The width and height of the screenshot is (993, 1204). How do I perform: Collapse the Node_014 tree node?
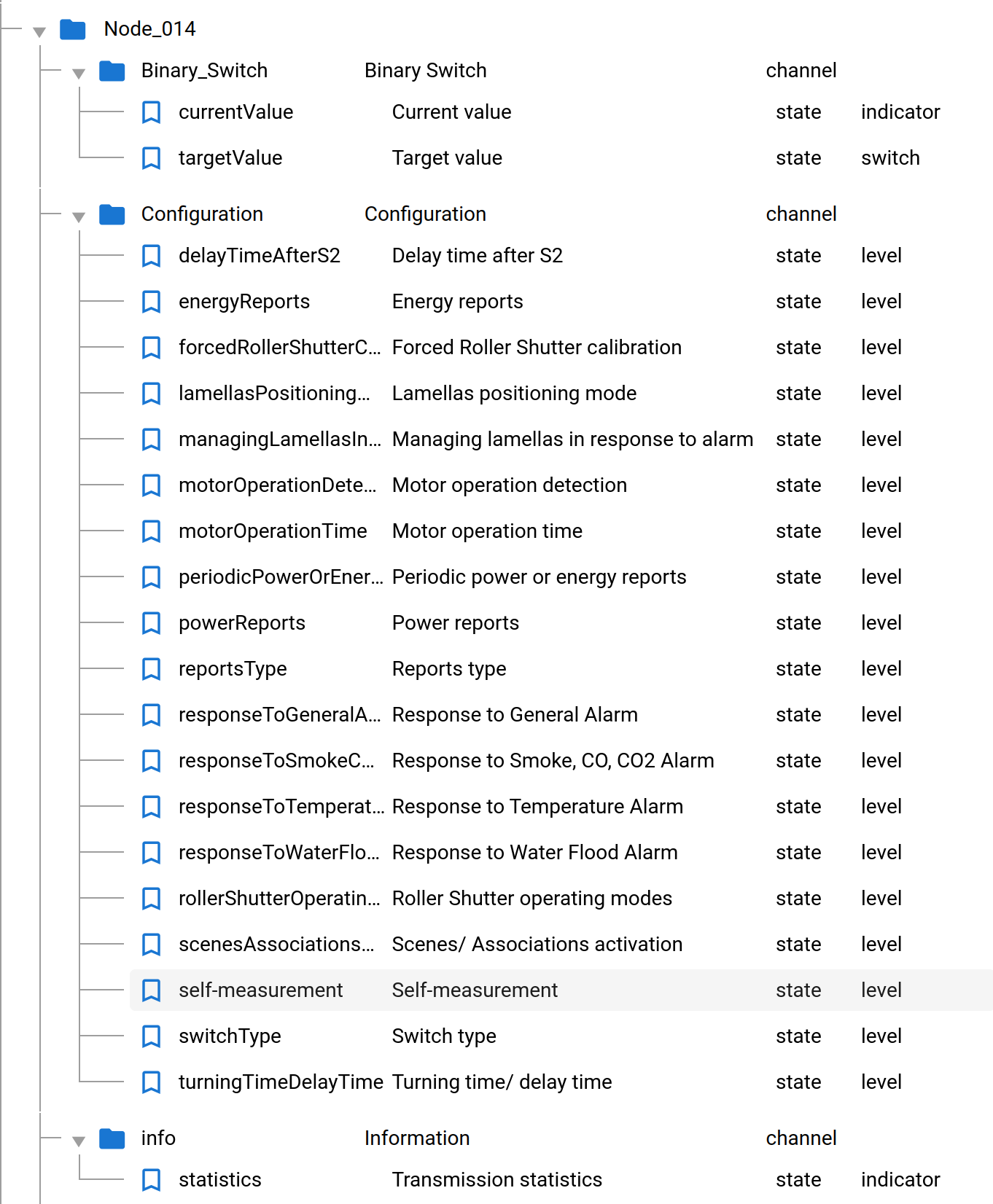[39, 32]
